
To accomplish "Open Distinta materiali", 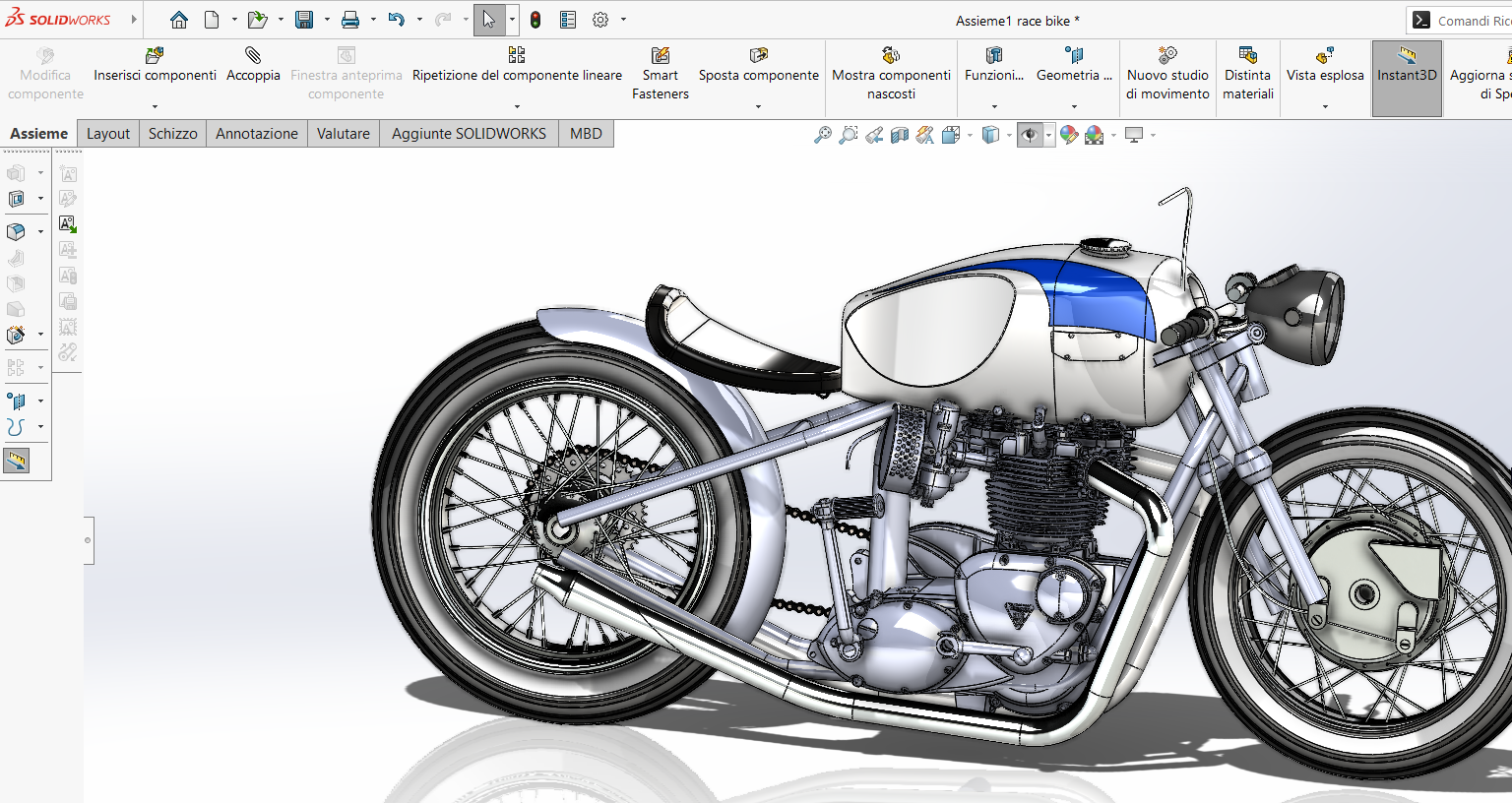I will (1248, 74).
